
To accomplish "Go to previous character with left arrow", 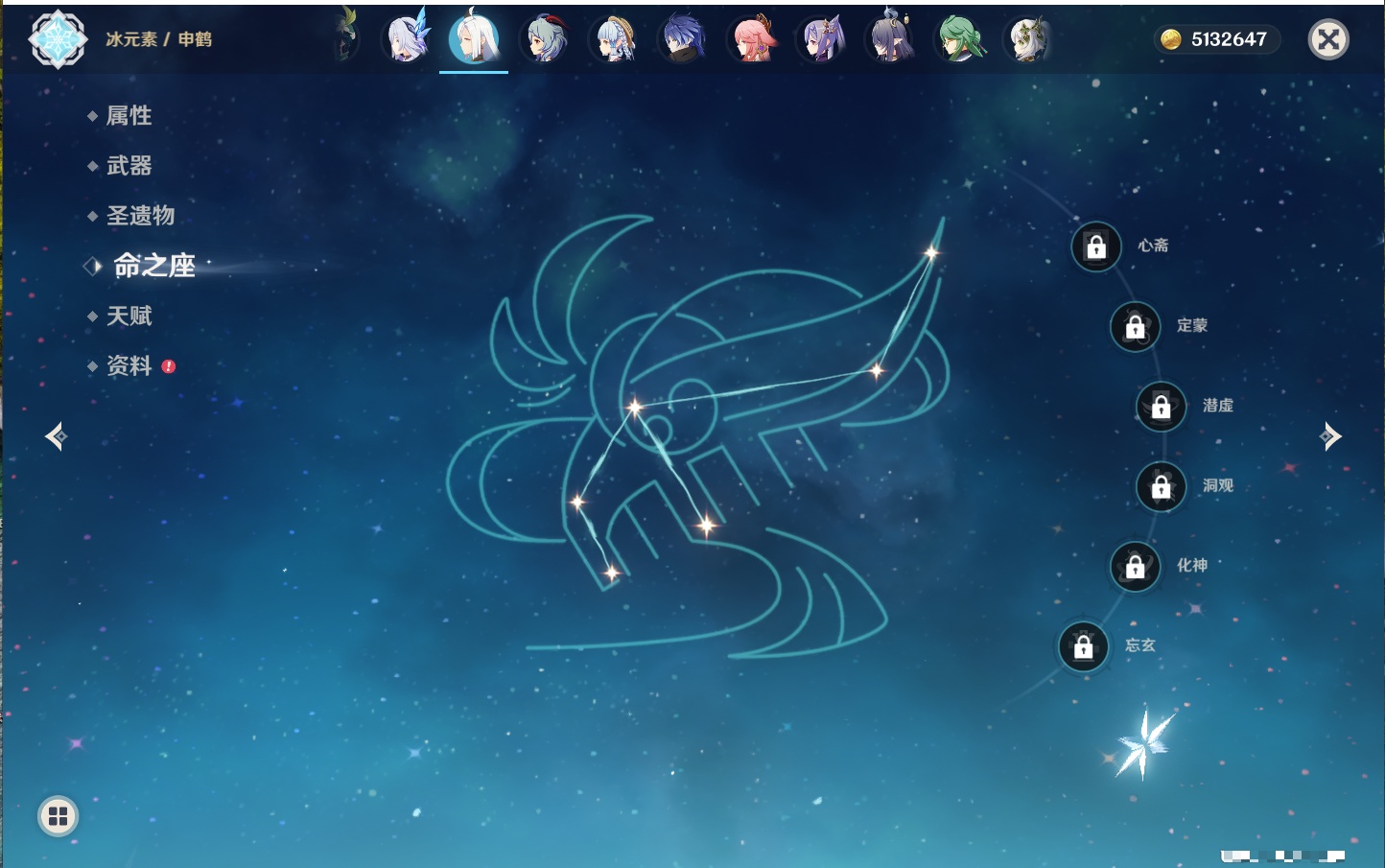I will coord(56,436).
